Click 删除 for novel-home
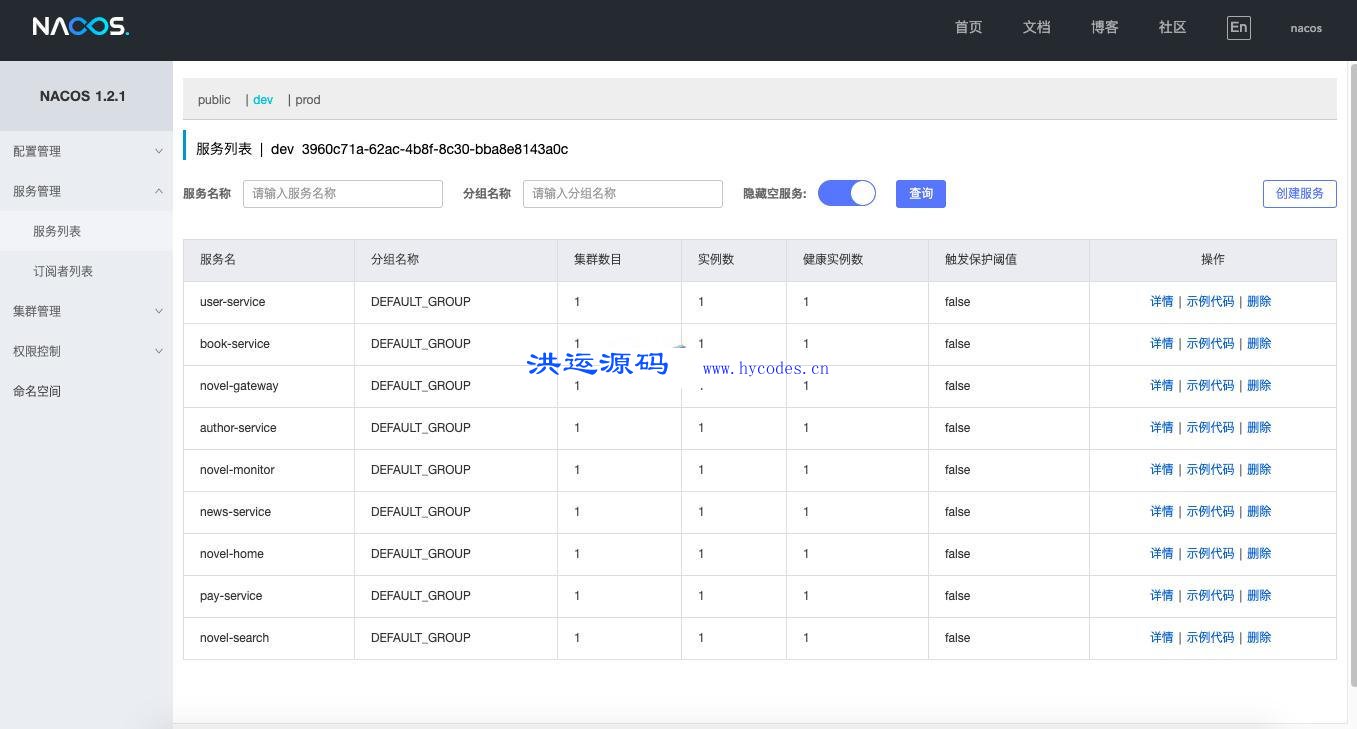Image resolution: width=1357 pixels, height=729 pixels. click(1259, 553)
